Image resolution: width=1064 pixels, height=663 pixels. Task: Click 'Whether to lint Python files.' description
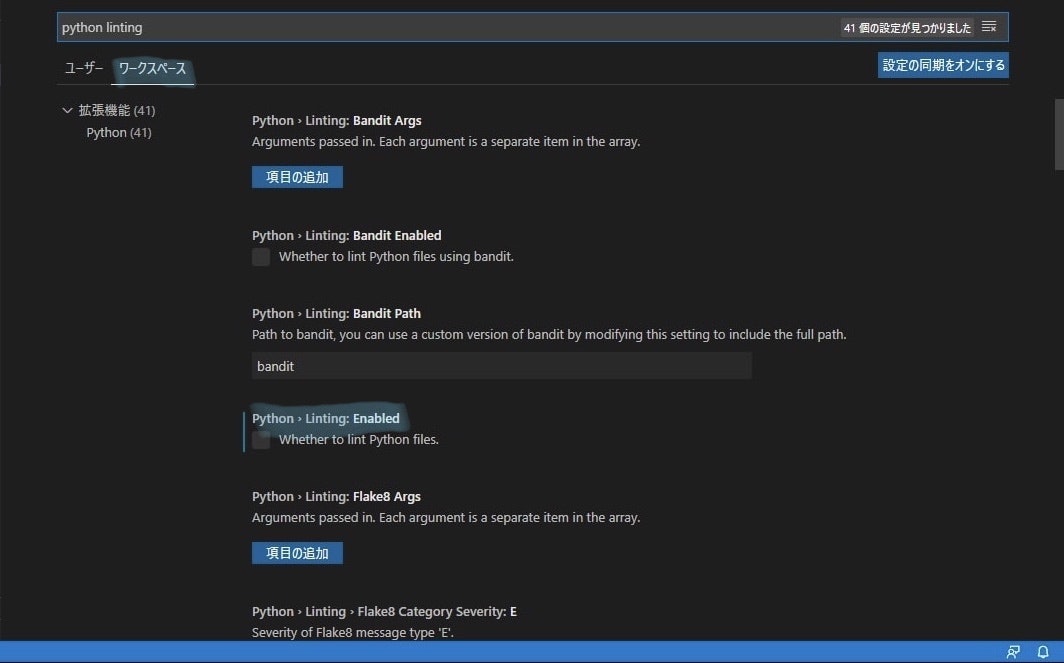(359, 440)
